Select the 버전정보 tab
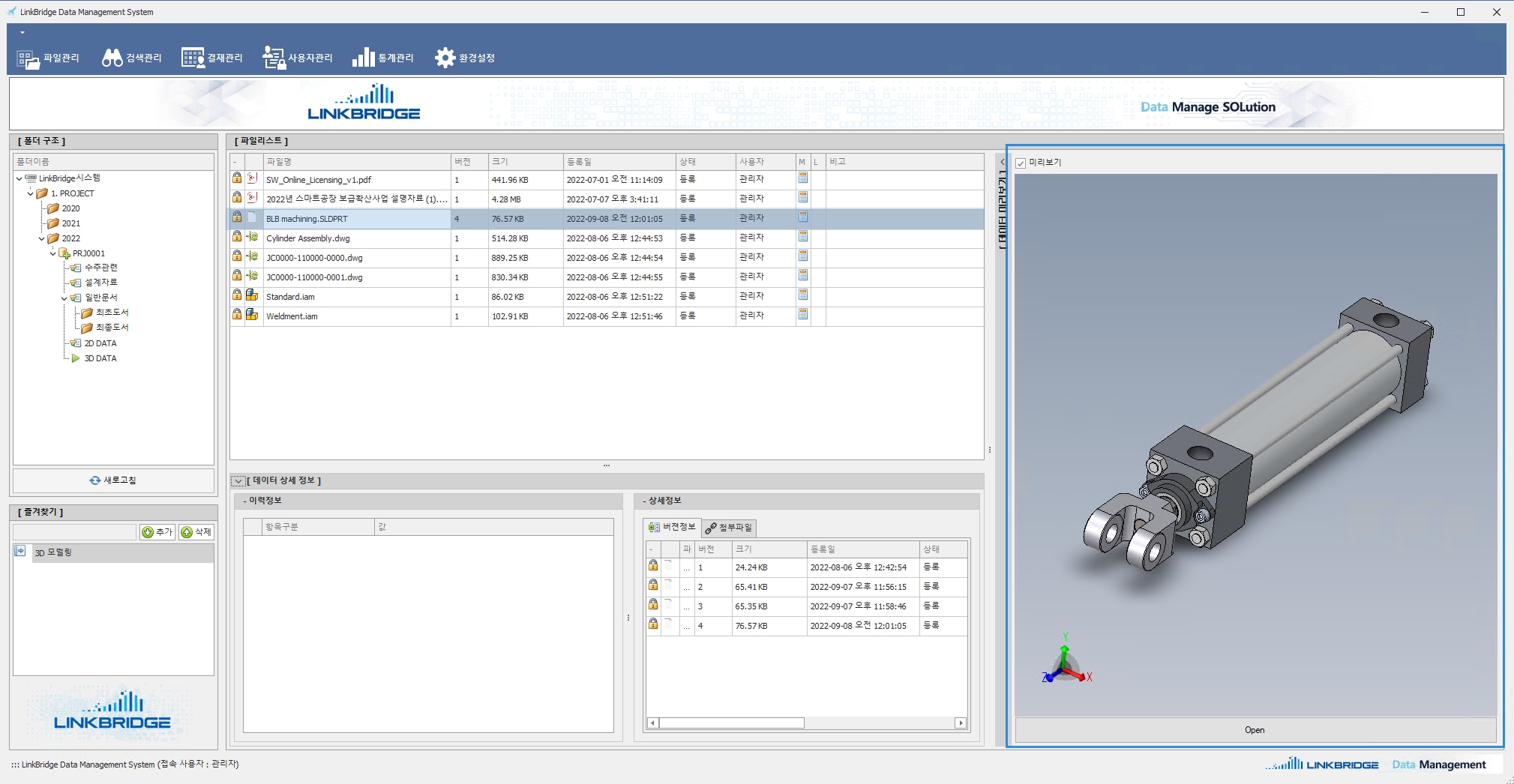The width and height of the screenshot is (1514, 784). coord(673,527)
